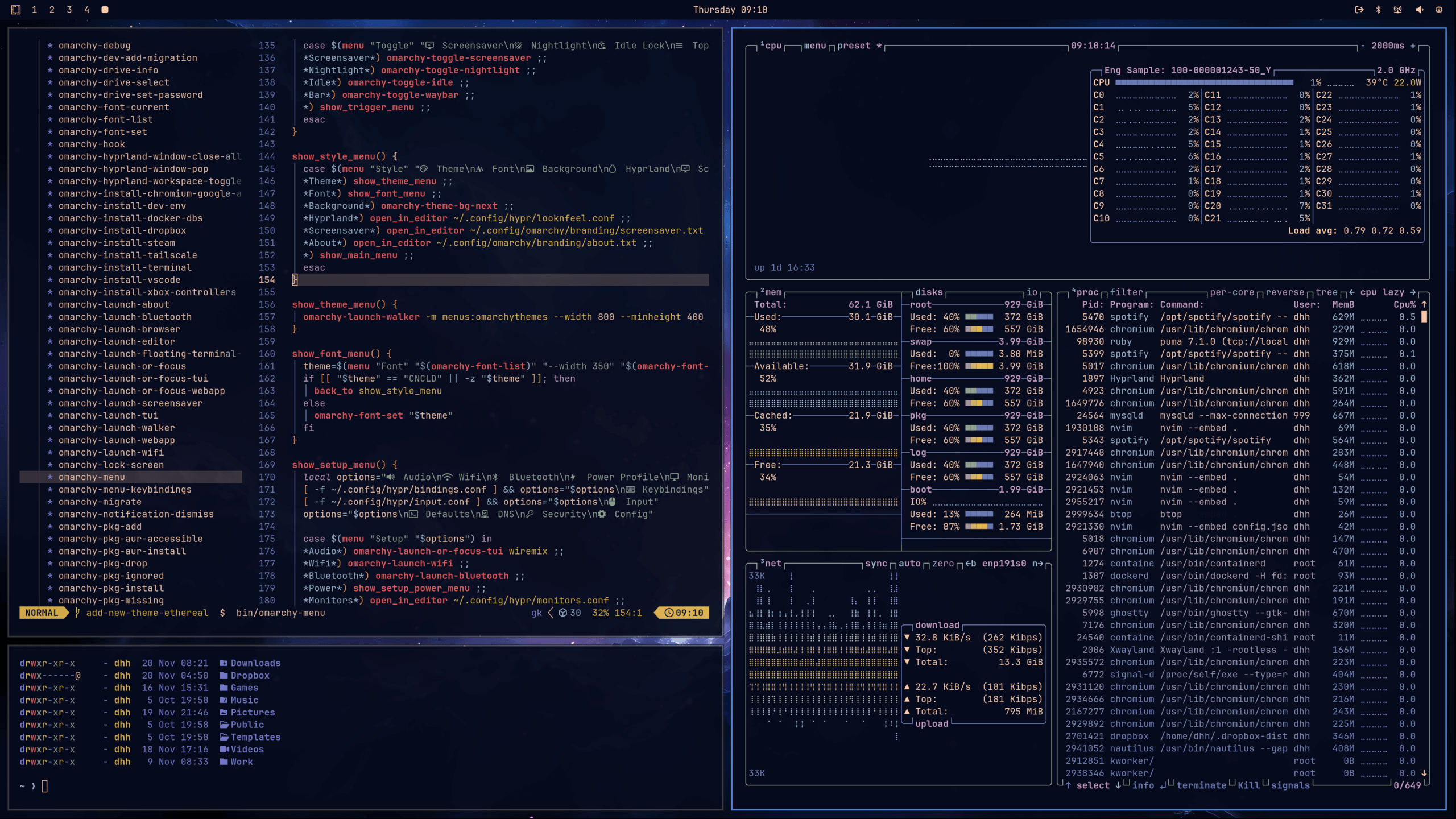Click the Downloads folder icon in terminal listing
This screenshot has width=1456, height=819.
click(x=224, y=663)
